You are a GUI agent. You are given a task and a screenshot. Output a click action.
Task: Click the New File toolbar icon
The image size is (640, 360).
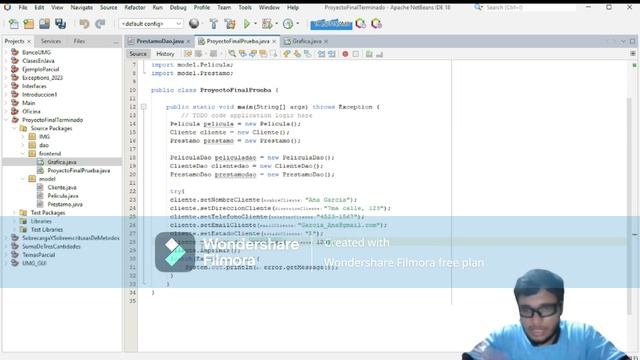[13, 24]
